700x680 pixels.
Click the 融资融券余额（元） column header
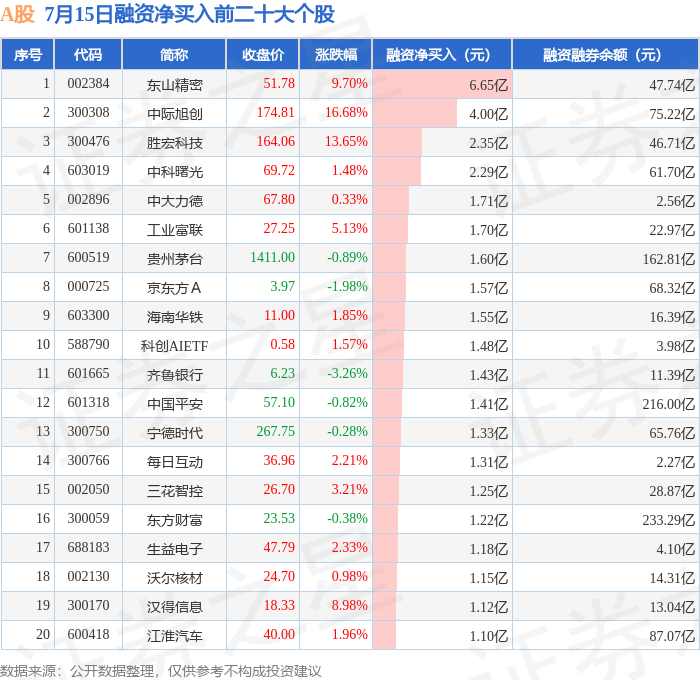click(x=605, y=54)
